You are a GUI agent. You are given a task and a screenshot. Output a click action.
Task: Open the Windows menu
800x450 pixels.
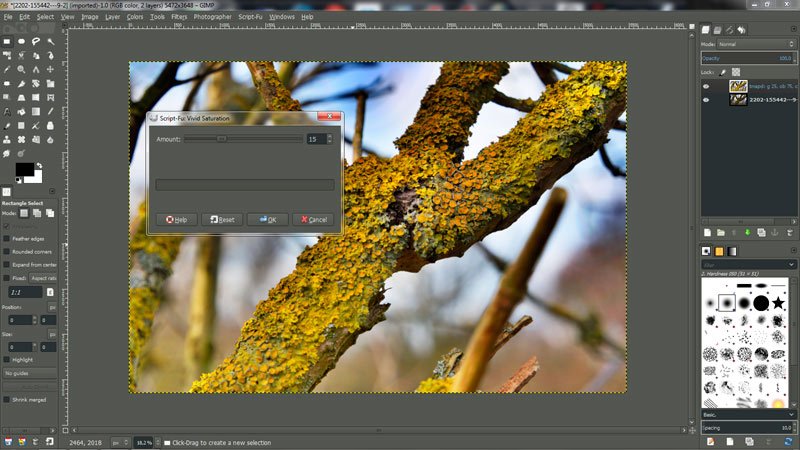point(282,17)
